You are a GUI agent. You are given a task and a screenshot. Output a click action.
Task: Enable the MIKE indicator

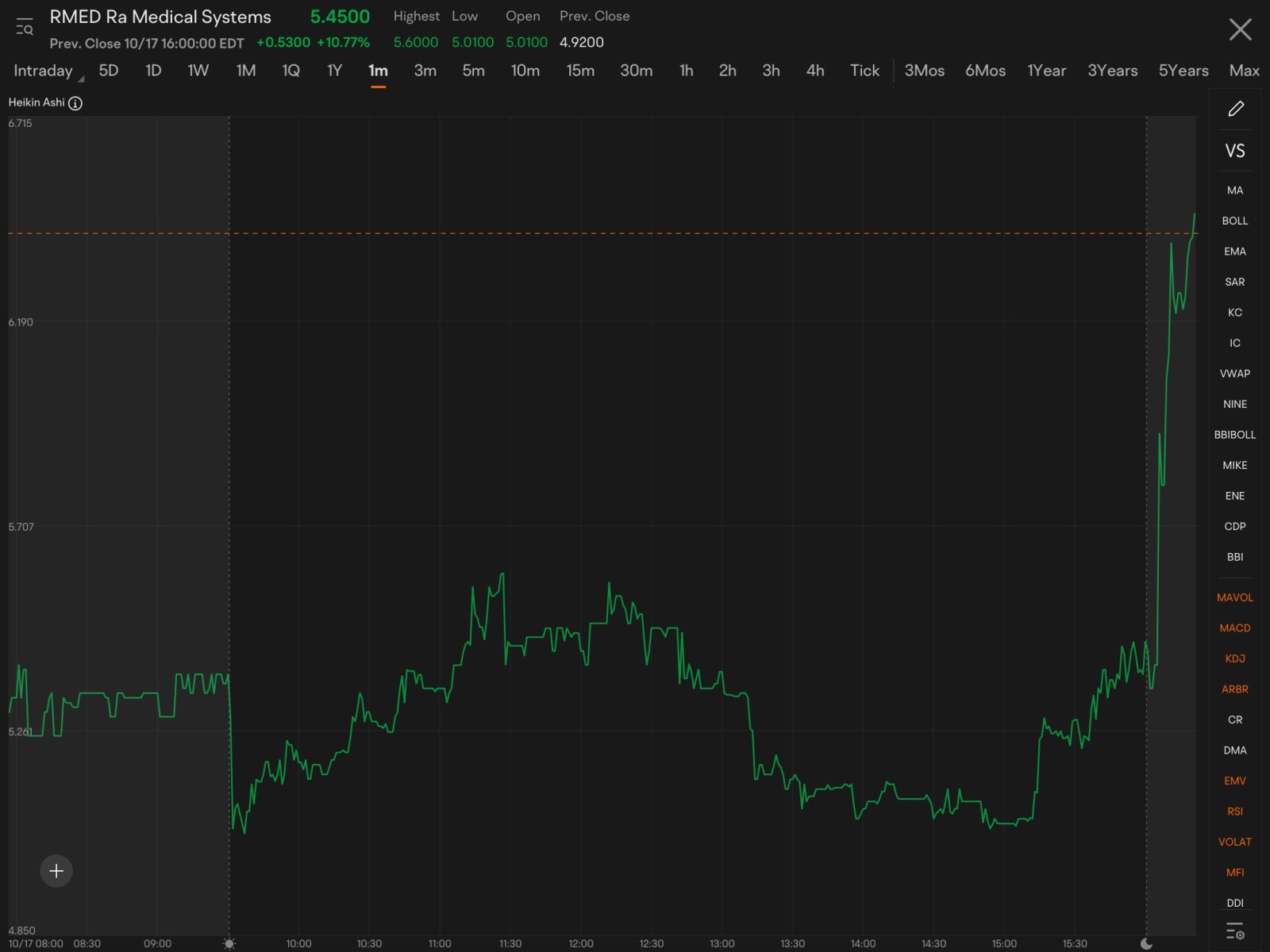click(1235, 465)
